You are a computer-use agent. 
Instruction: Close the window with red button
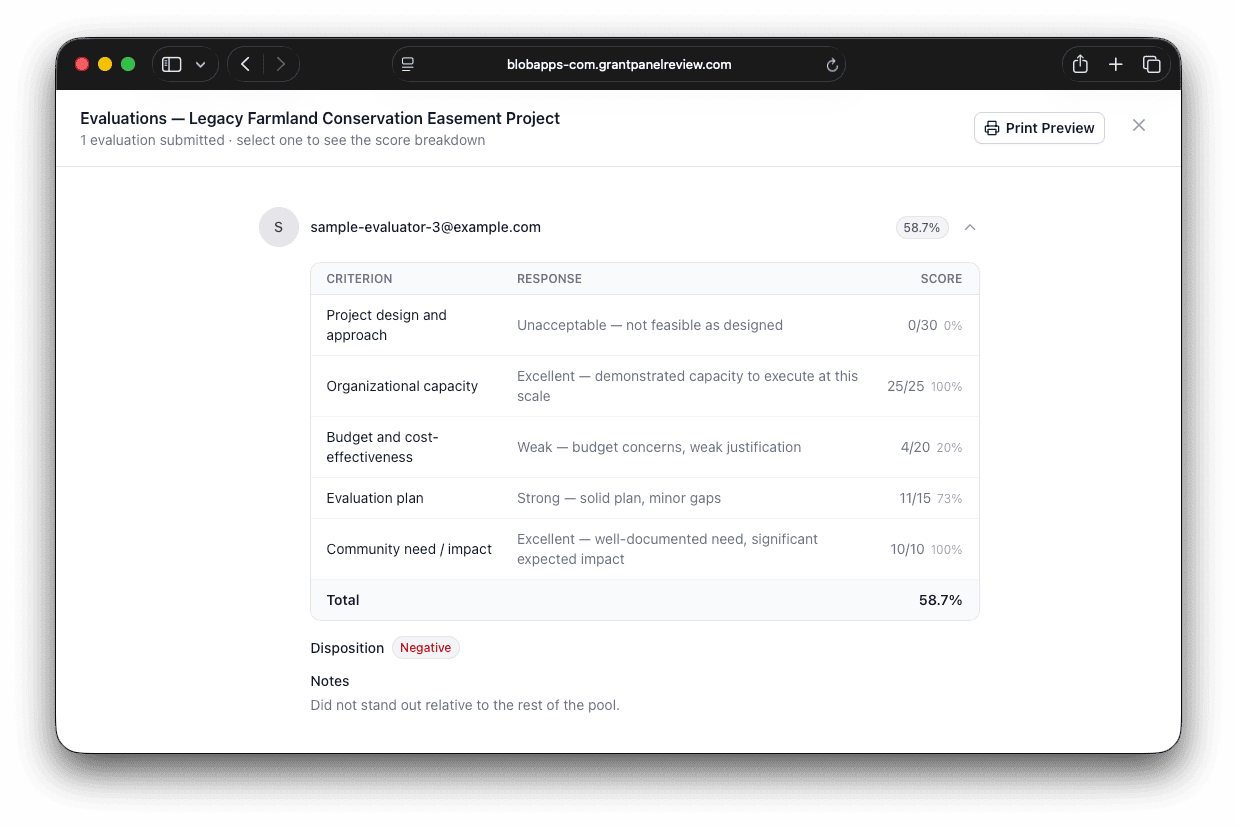[82, 64]
